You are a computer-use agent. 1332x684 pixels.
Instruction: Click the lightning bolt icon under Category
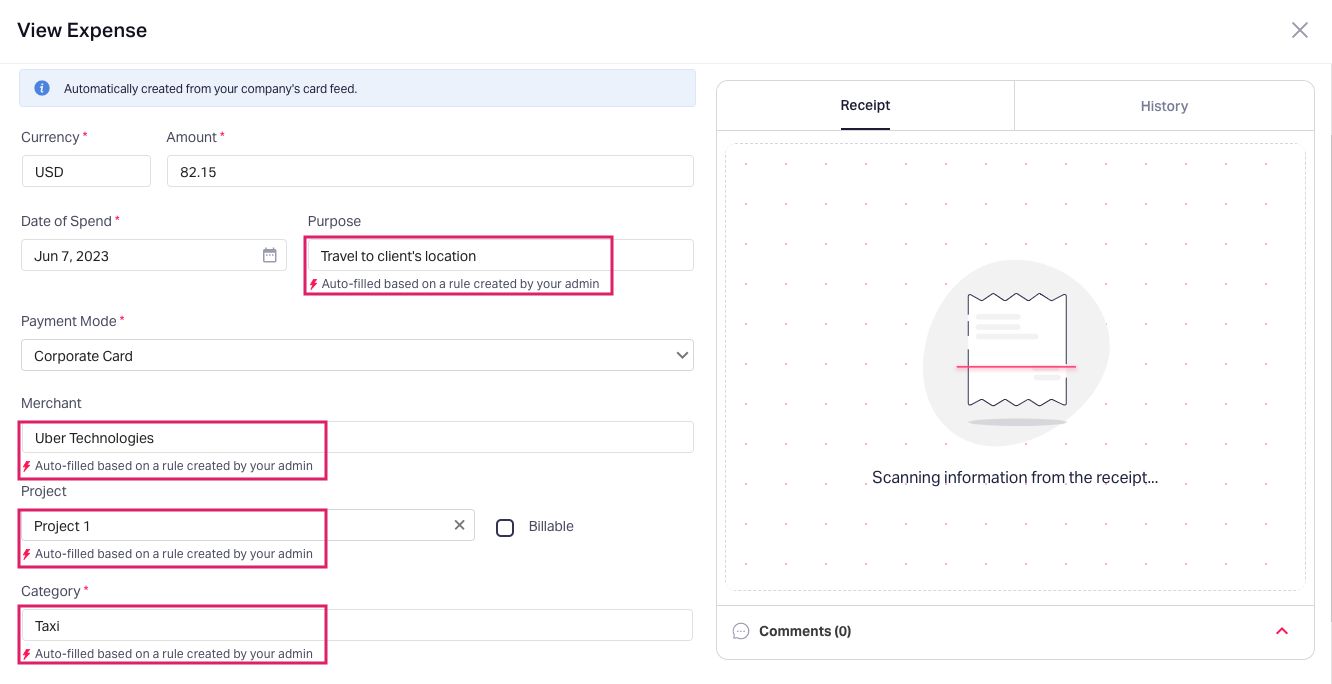tap(27, 654)
